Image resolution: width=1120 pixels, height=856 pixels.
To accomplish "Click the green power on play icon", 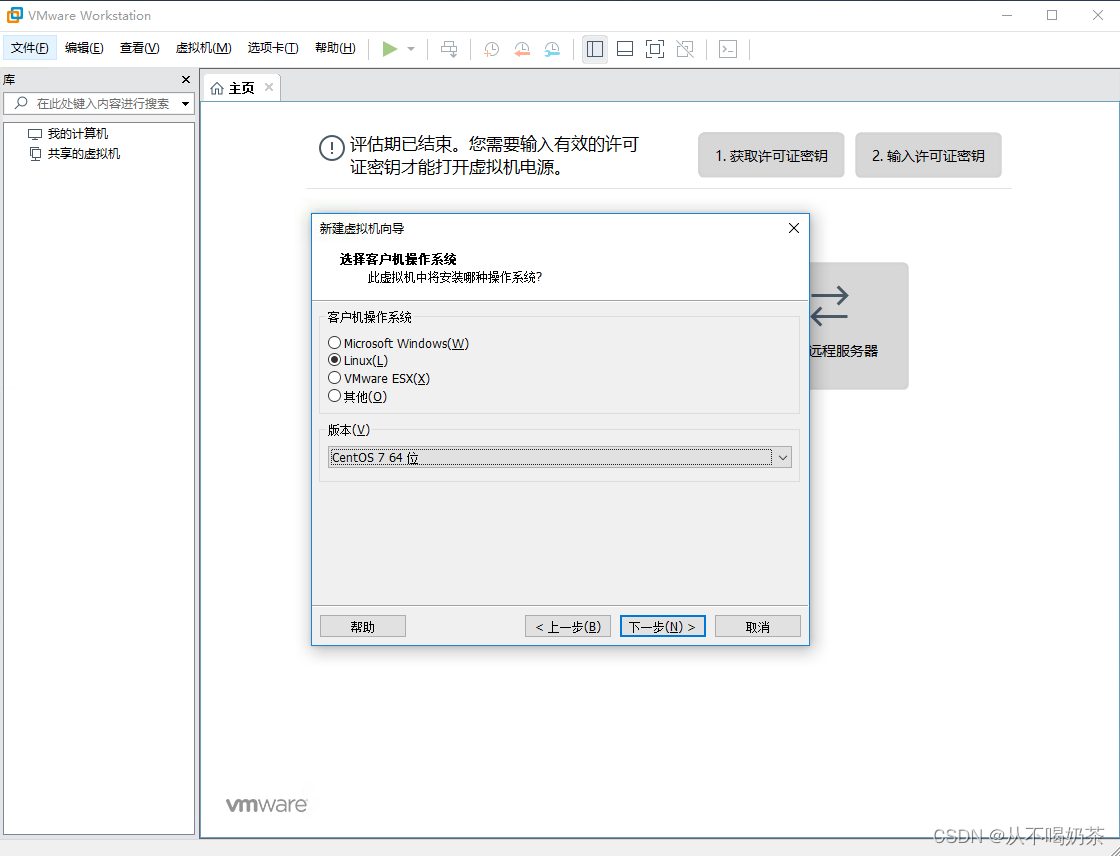I will [x=389, y=49].
